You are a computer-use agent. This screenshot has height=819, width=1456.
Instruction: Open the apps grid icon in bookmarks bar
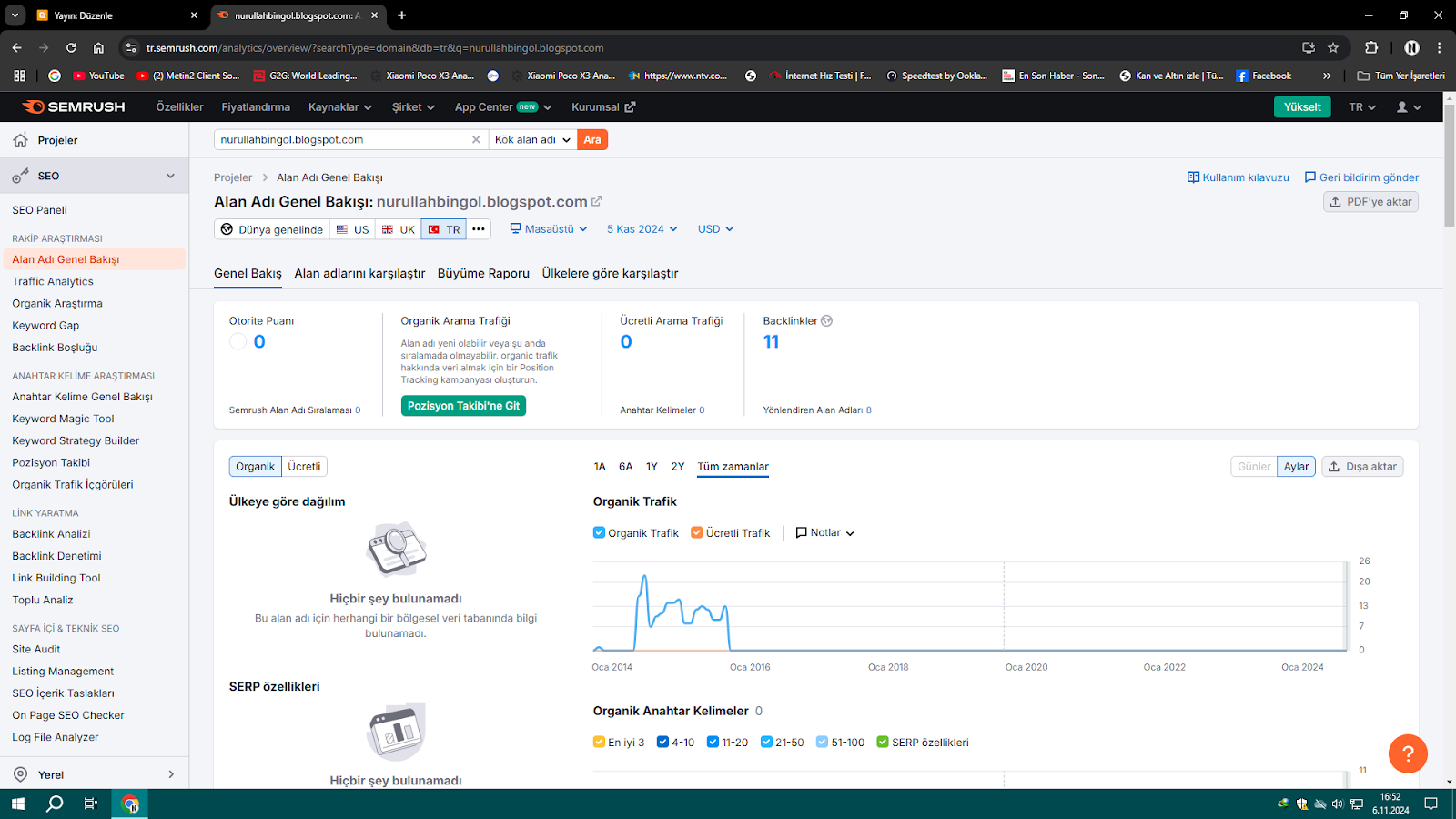(19, 76)
